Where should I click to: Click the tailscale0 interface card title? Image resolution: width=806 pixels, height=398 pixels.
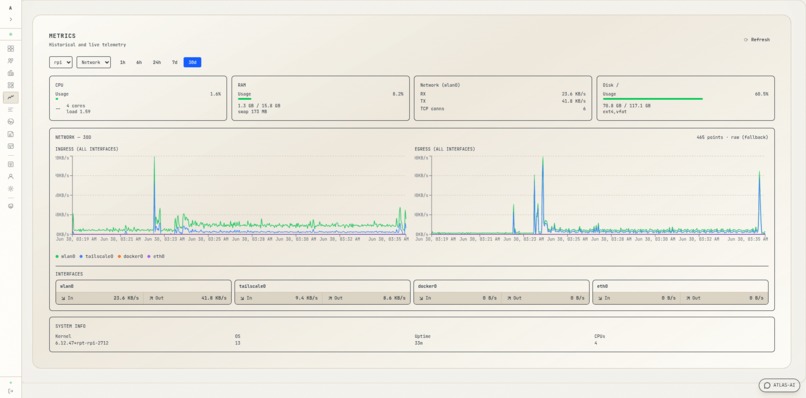pyautogui.click(x=252, y=286)
